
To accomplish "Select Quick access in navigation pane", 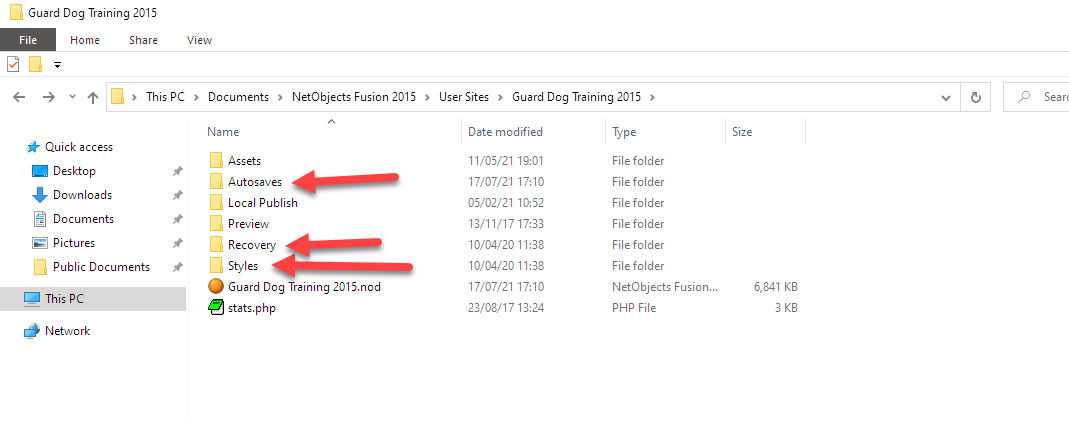I will point(79,146).
